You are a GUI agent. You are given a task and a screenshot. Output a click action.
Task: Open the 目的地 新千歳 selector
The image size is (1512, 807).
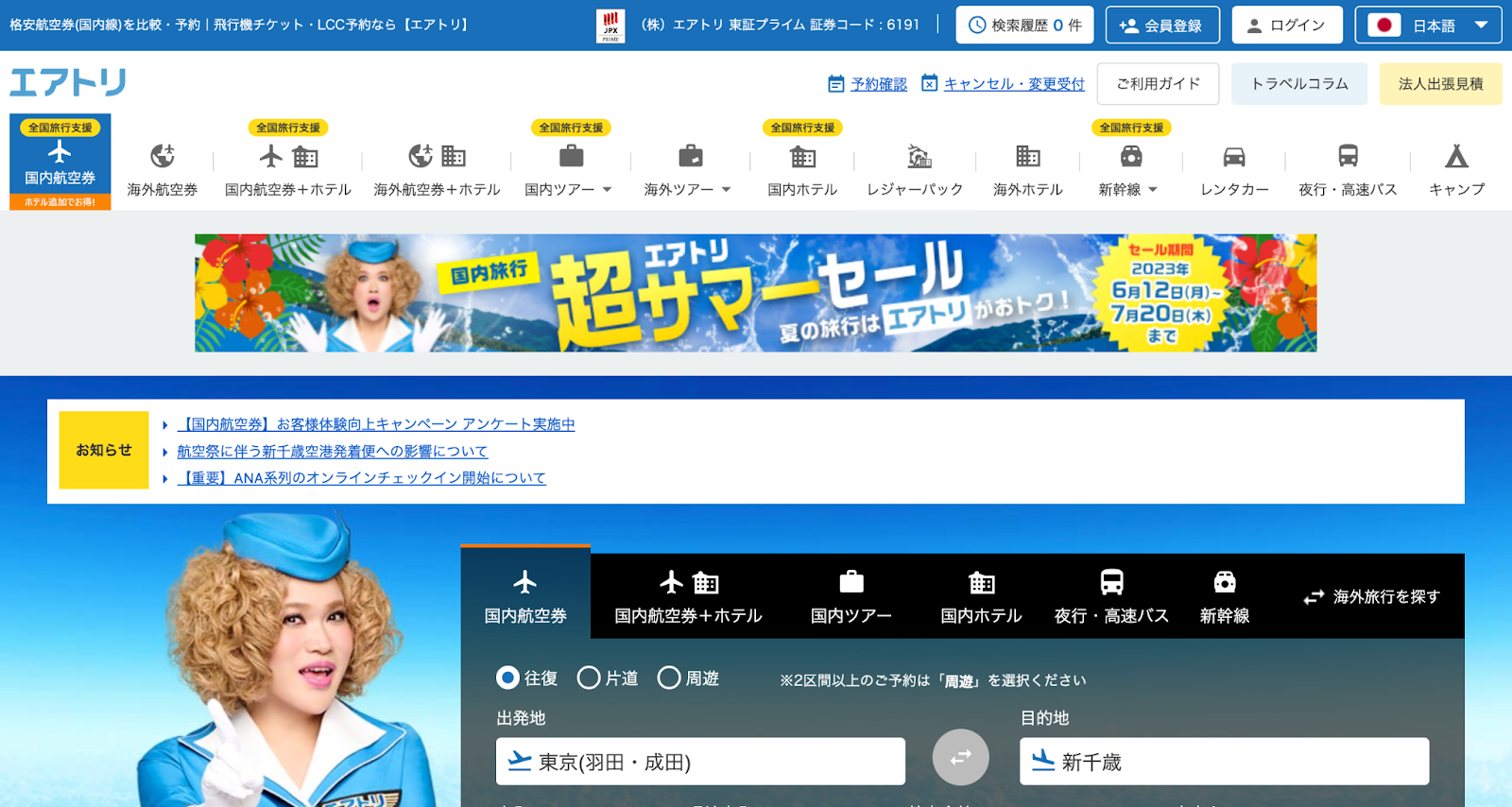(1224, 762)
